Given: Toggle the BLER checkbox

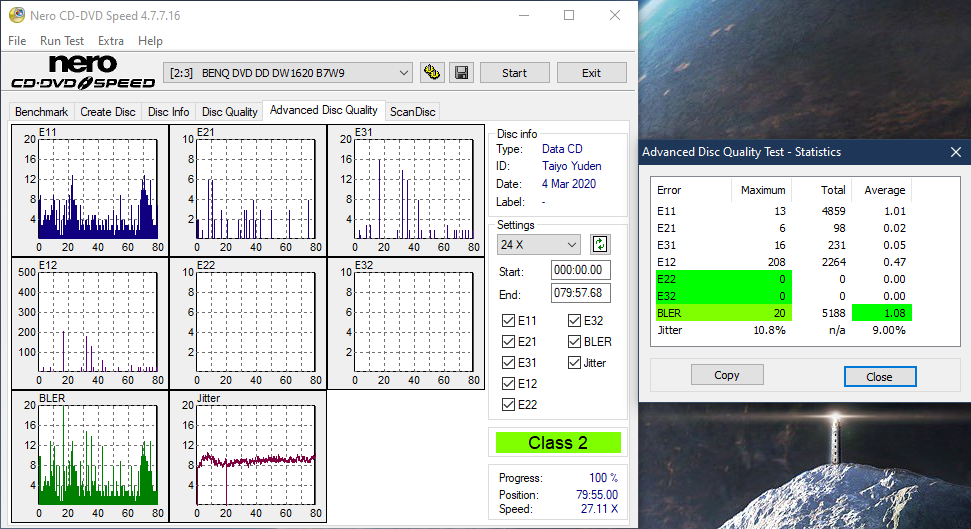Looking at the screenshot, I should click(574, 341).
